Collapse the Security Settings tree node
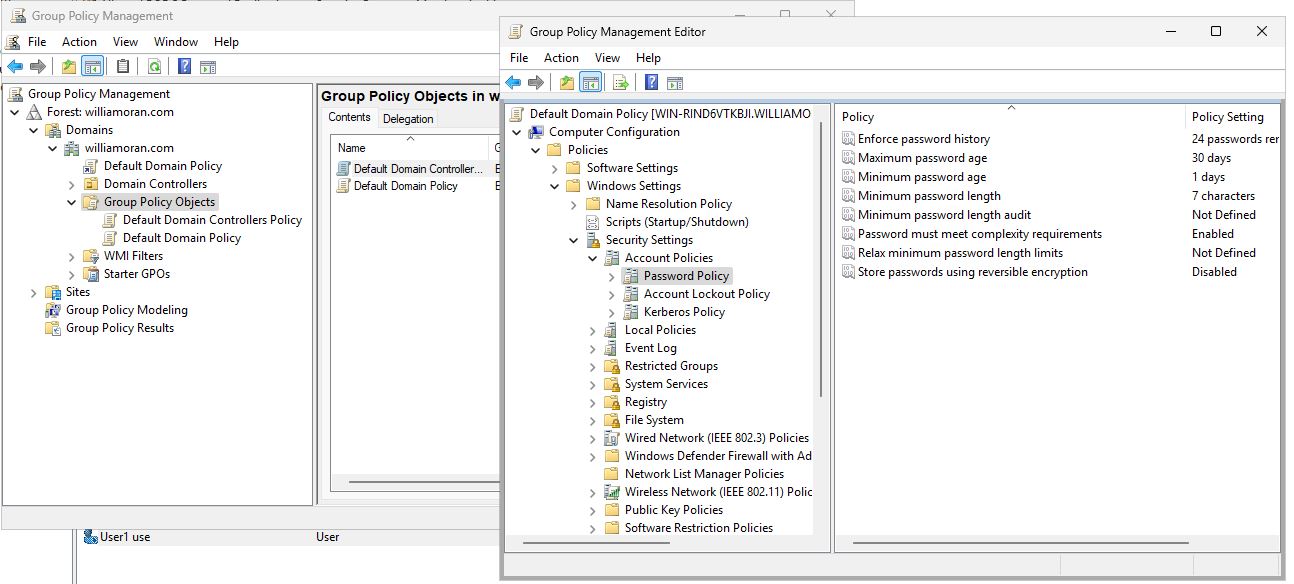The image size is (1294, 584). click(573, 239)
